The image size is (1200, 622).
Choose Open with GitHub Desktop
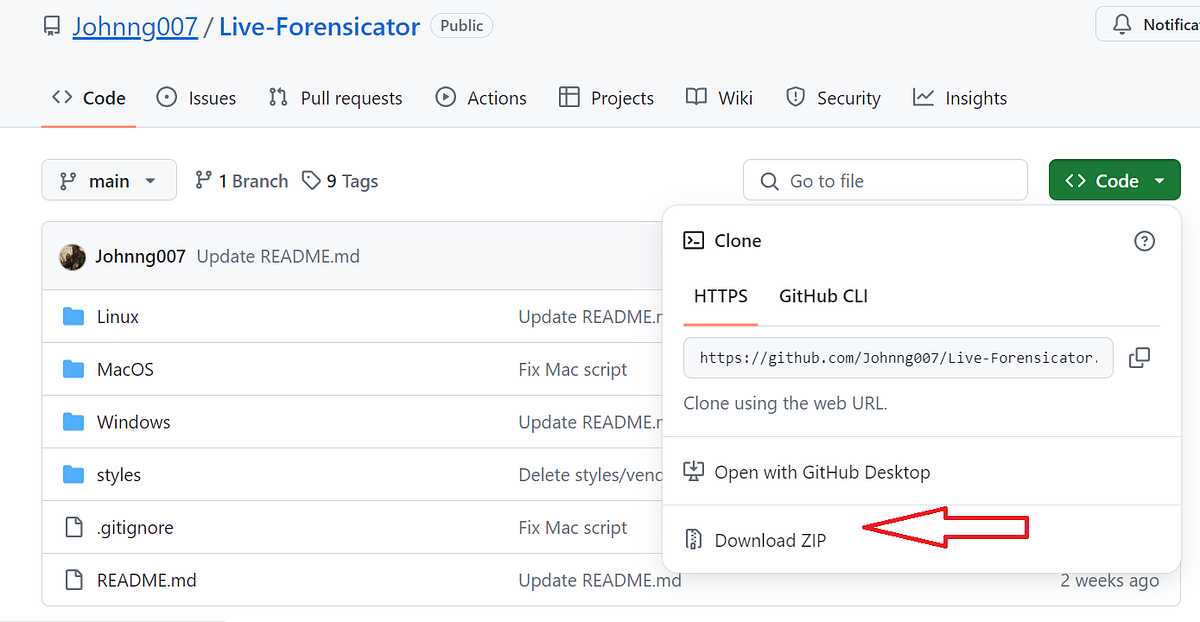coord(822,472)
